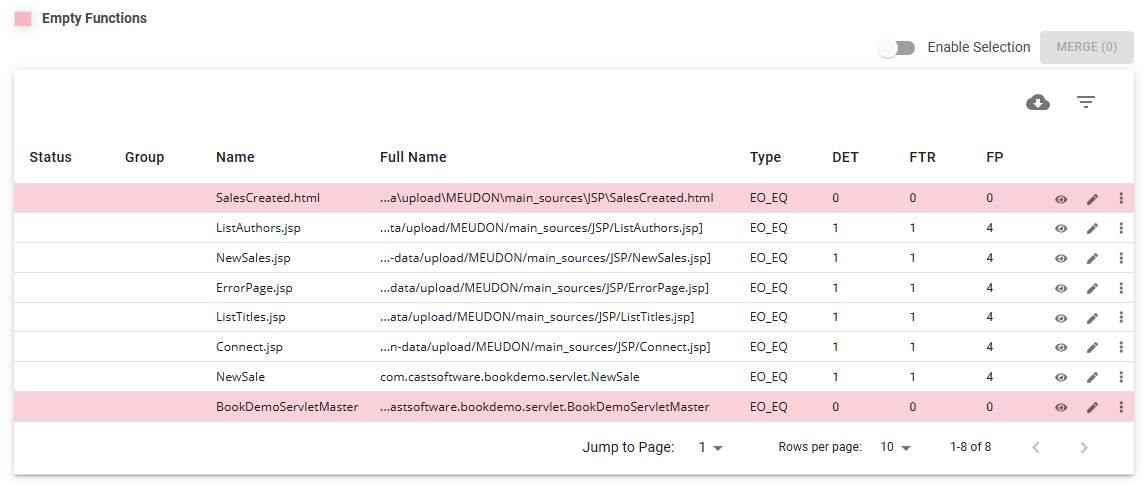This screenshot has width=1143, height=485.
Task: Select the BookDemoServletMaster name cell
Action: tap(287, 407)
